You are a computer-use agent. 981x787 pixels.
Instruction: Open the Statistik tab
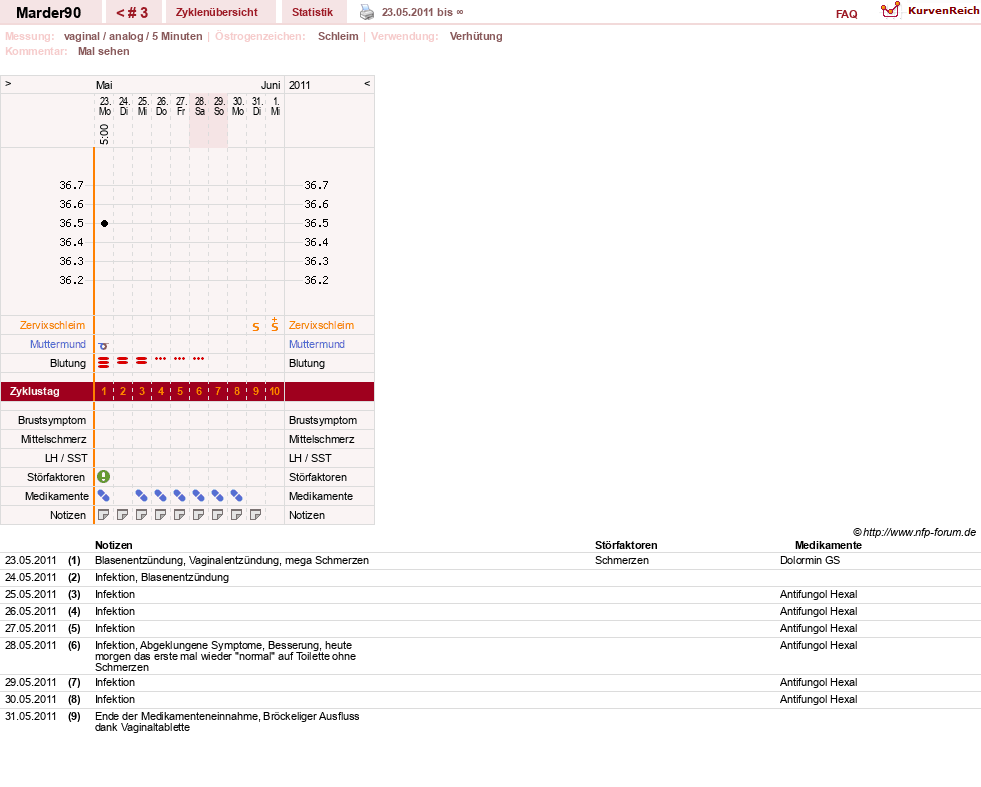pos(312,13)
